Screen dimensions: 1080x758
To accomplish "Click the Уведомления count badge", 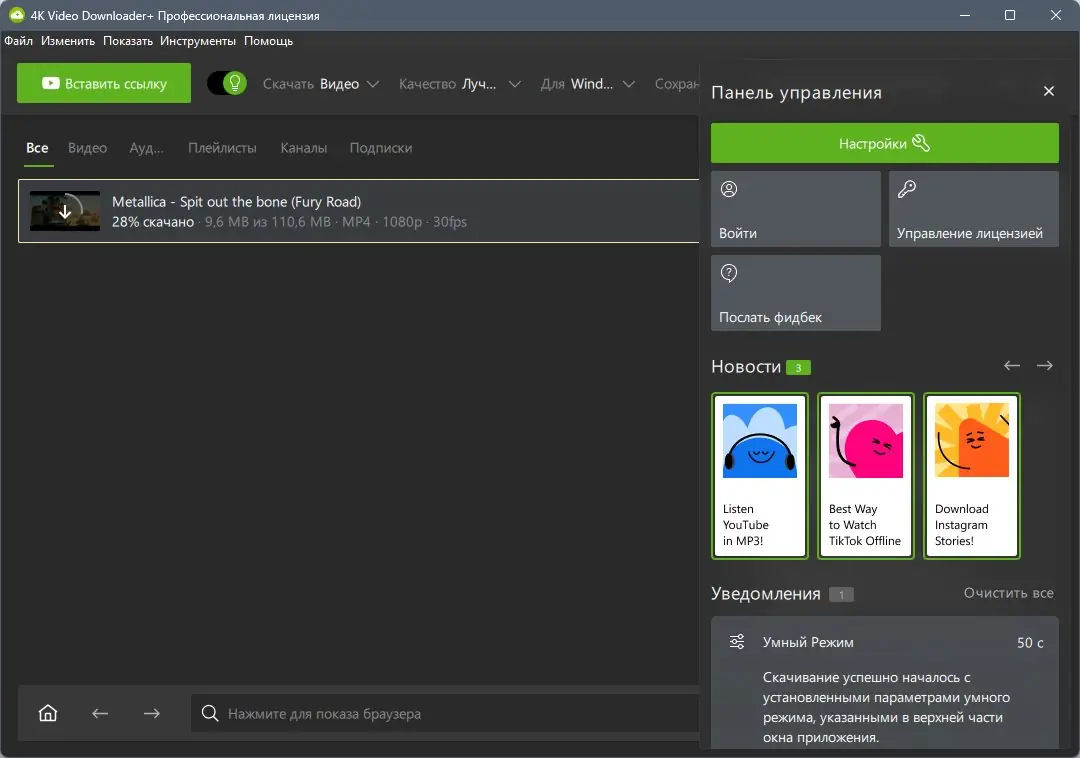I will [841, 595].
